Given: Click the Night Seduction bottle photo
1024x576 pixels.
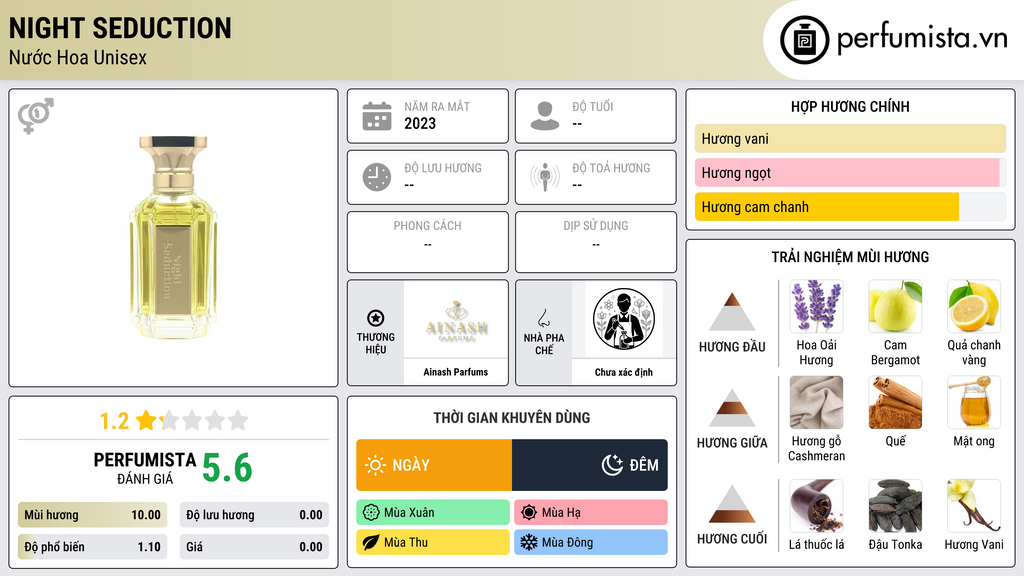Looking at the screenshot, I should tap(173, 236).
